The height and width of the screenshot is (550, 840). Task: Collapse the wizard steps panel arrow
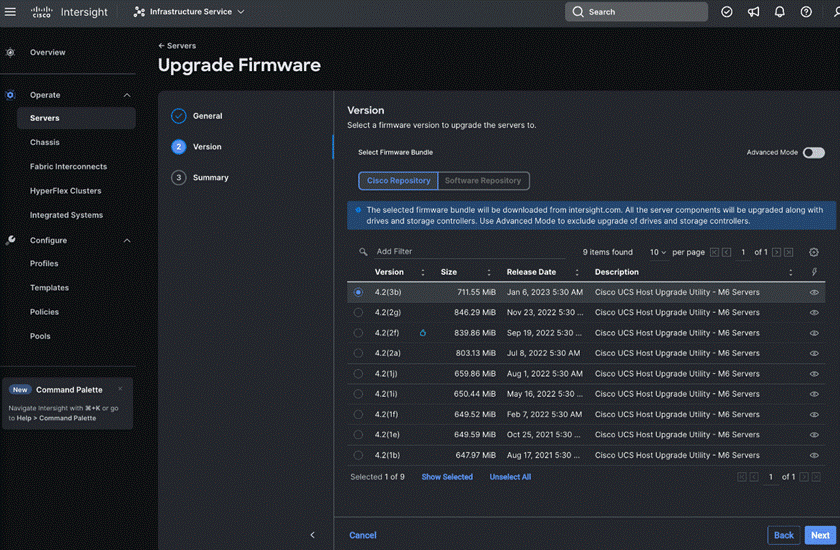tap(312, 534)
